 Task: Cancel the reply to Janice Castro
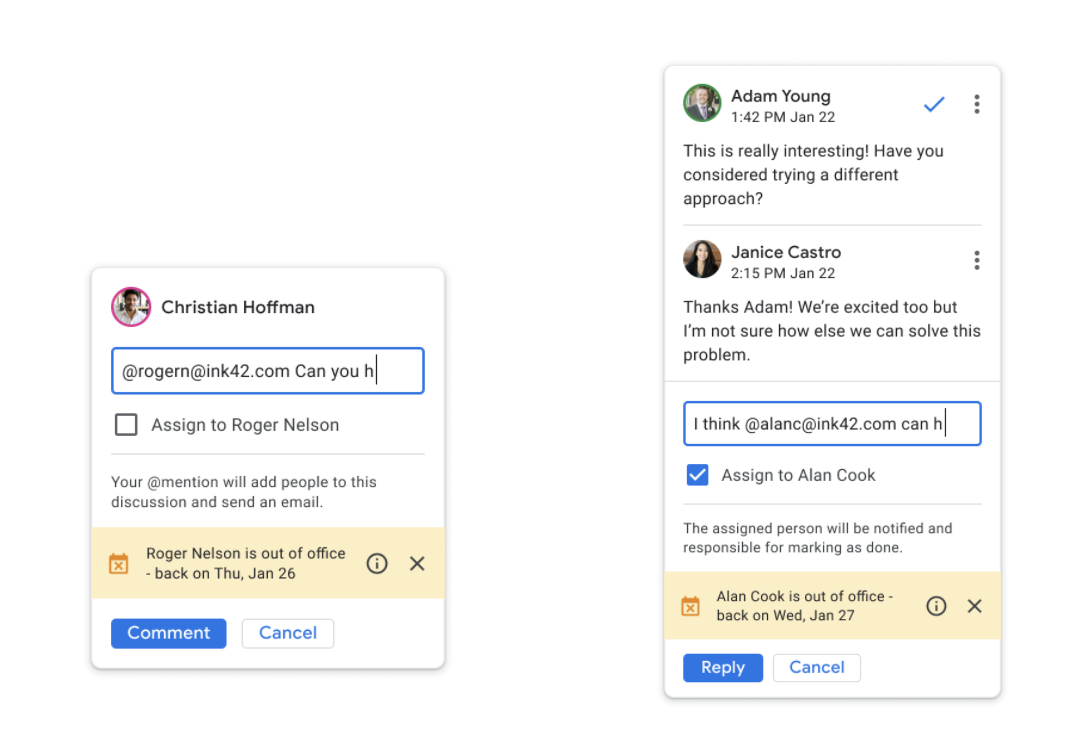coord(816,667)
